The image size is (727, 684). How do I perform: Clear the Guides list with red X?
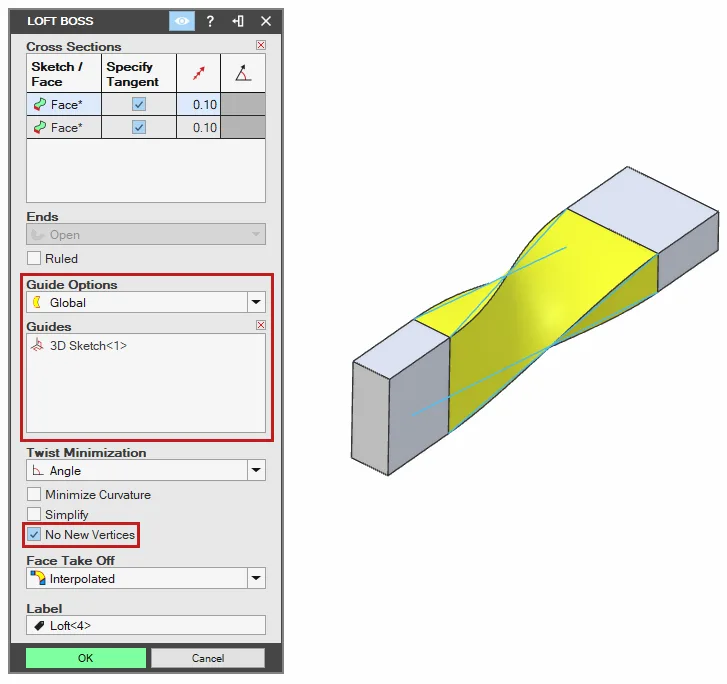pos(261,325)
